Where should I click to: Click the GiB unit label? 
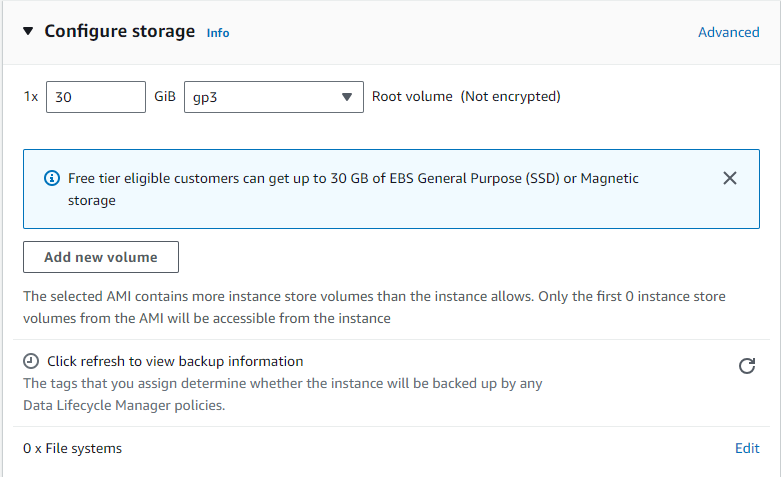coord(165,97)
